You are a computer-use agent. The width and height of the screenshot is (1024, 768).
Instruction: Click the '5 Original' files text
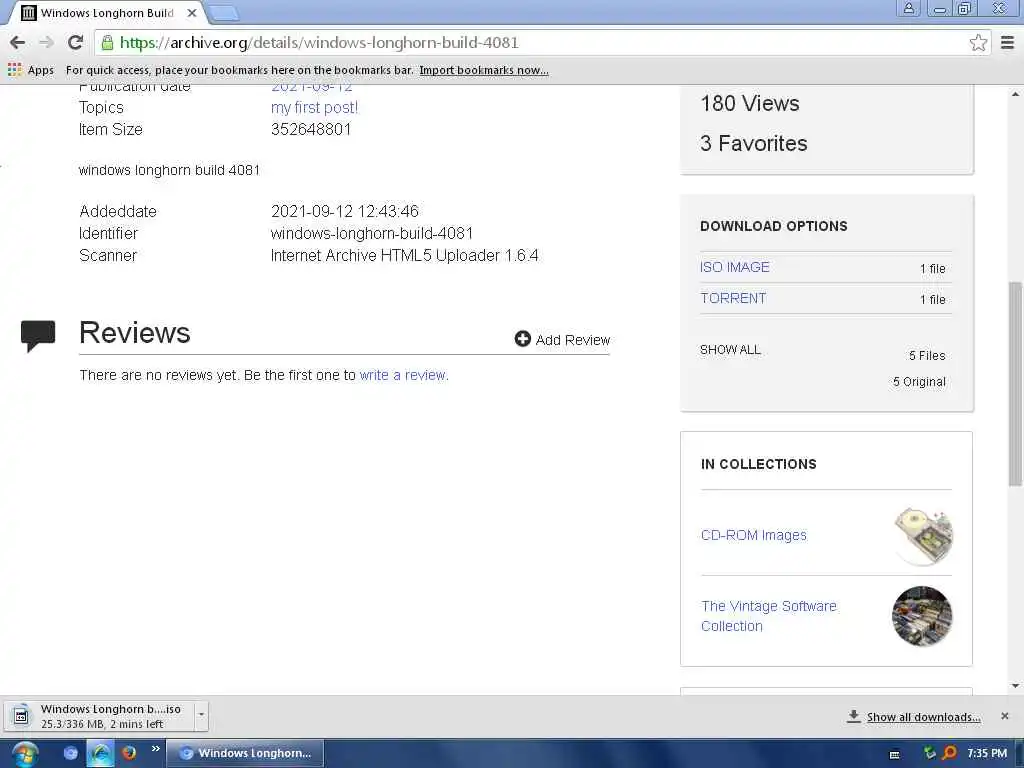point(919,381)
